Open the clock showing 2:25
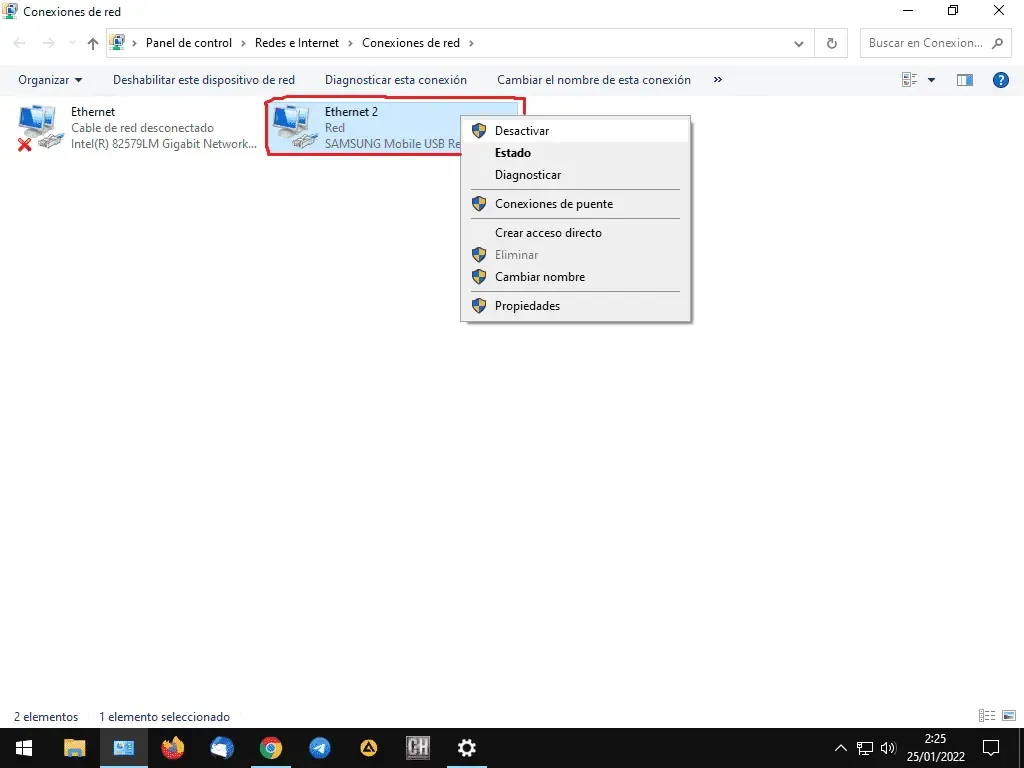This screenshot has width=1024, height=768. (935, 748)
